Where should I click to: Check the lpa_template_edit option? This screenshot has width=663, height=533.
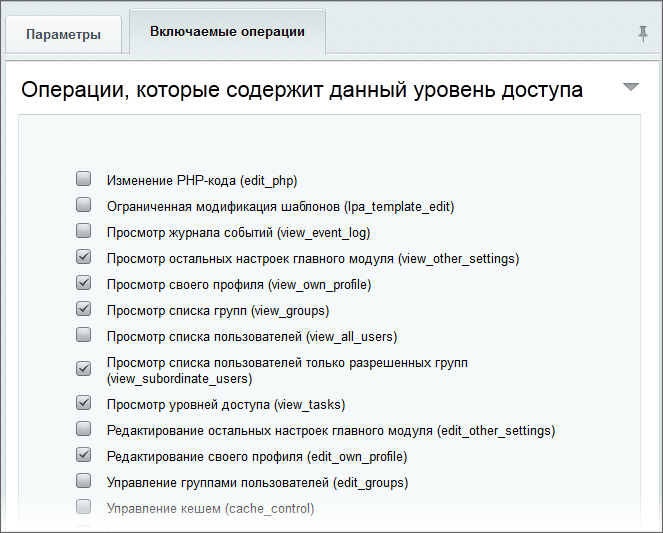pos(84,206)
